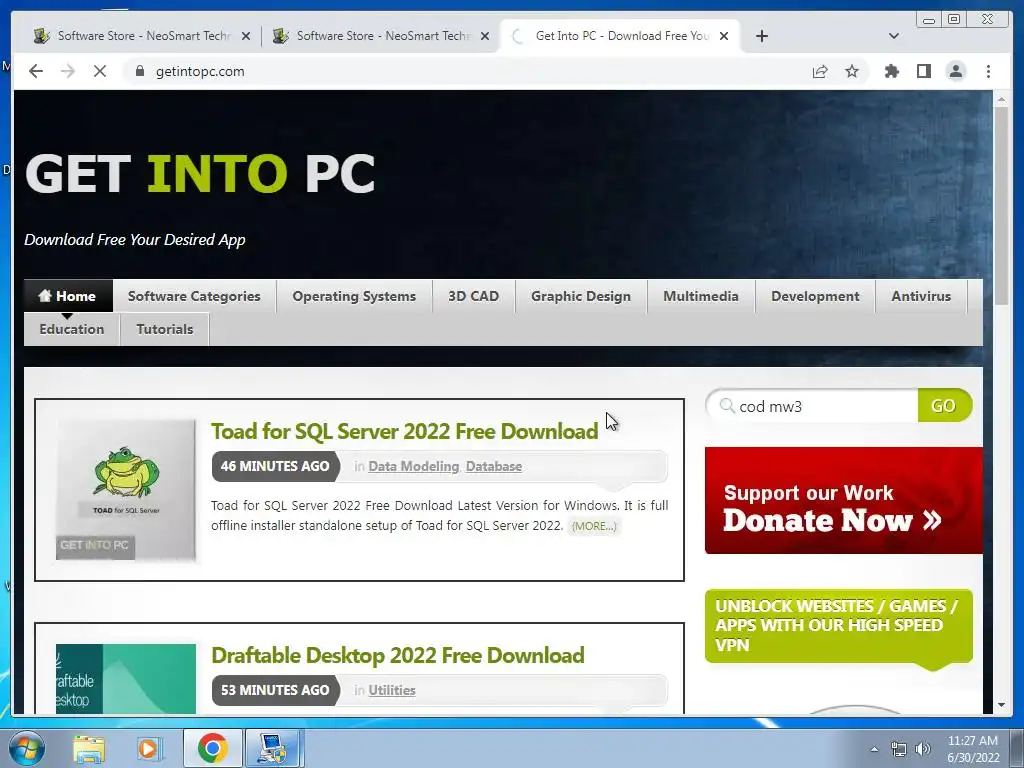This screenshot has height=768, width=1024.
Task: Toggle the Chrome side panel icon
Action: click(923, 71)
